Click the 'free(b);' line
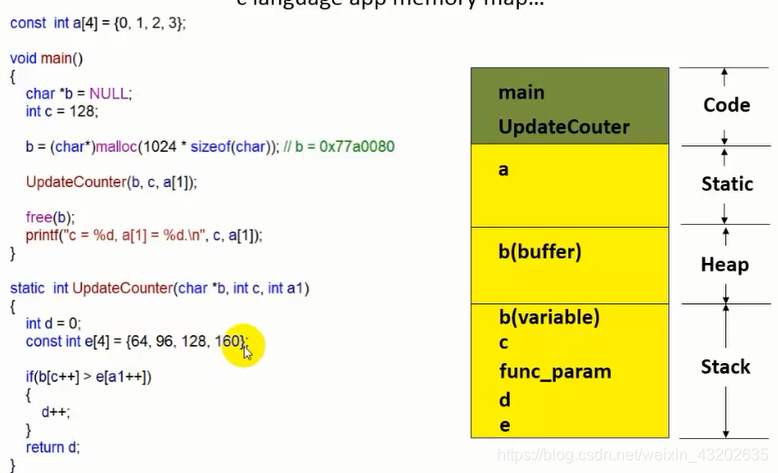This screenshot has height=473, width=778. [x=50, y=217]
